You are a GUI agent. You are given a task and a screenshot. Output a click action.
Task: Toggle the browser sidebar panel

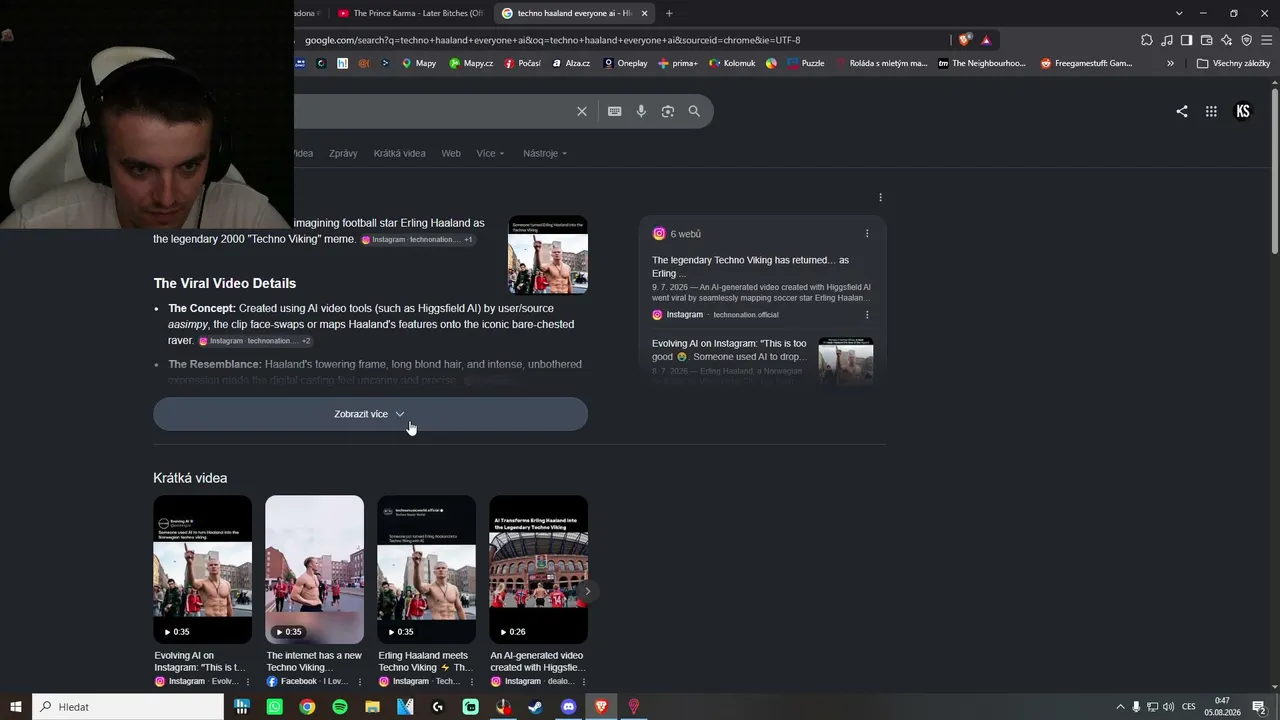1186,40
